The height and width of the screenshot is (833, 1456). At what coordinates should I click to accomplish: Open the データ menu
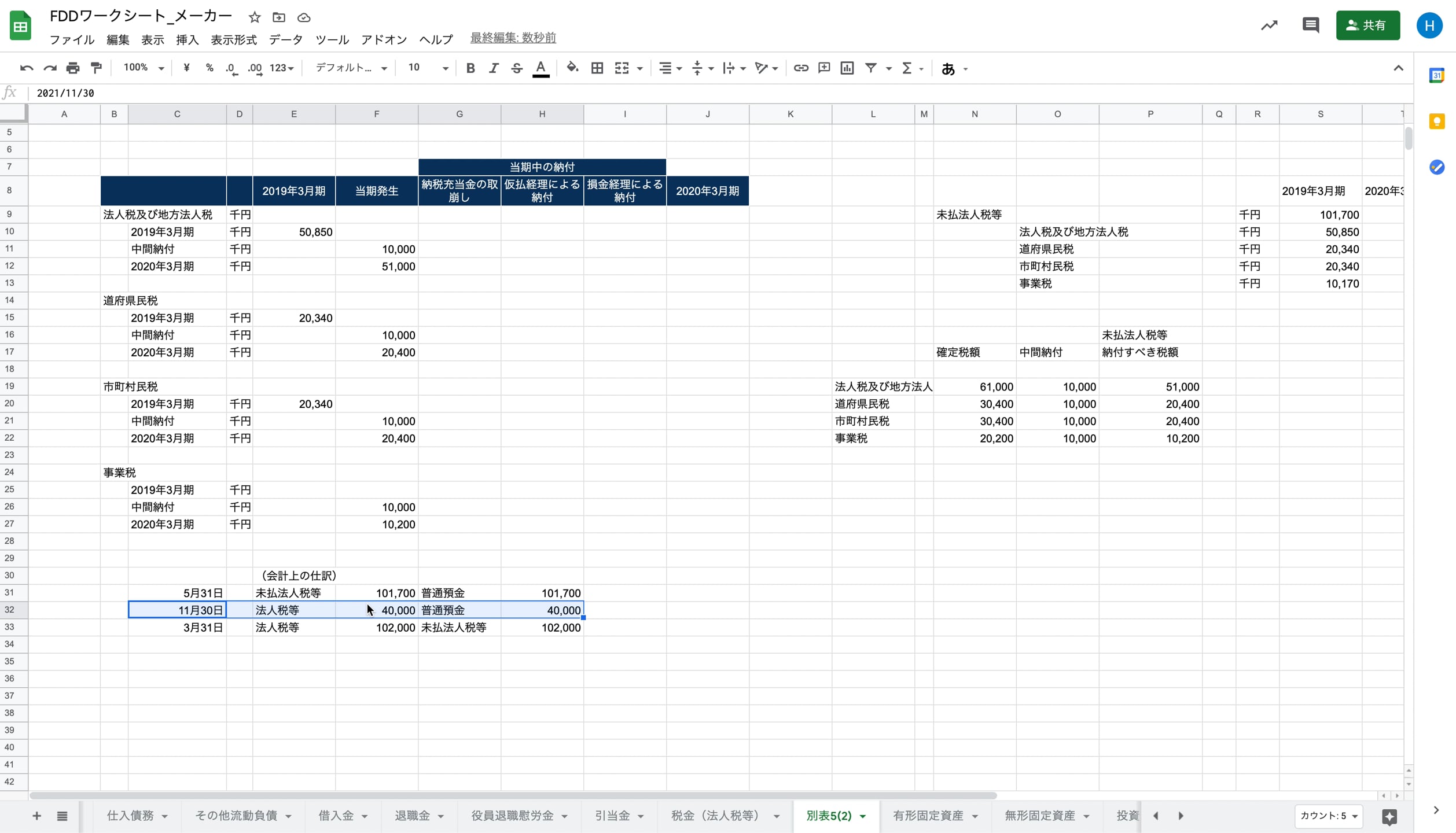coord(285,39)
